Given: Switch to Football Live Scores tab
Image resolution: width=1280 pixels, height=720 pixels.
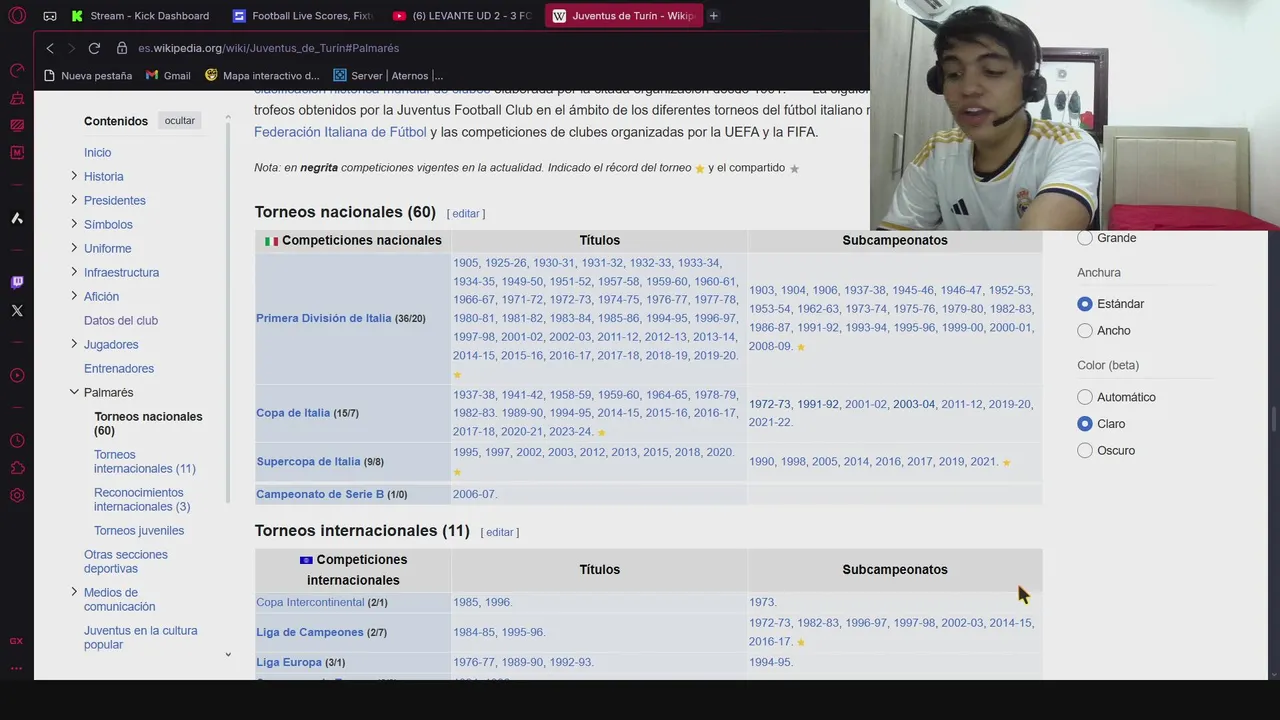Looking at the screenshot, I should click(x=302, y=16).
